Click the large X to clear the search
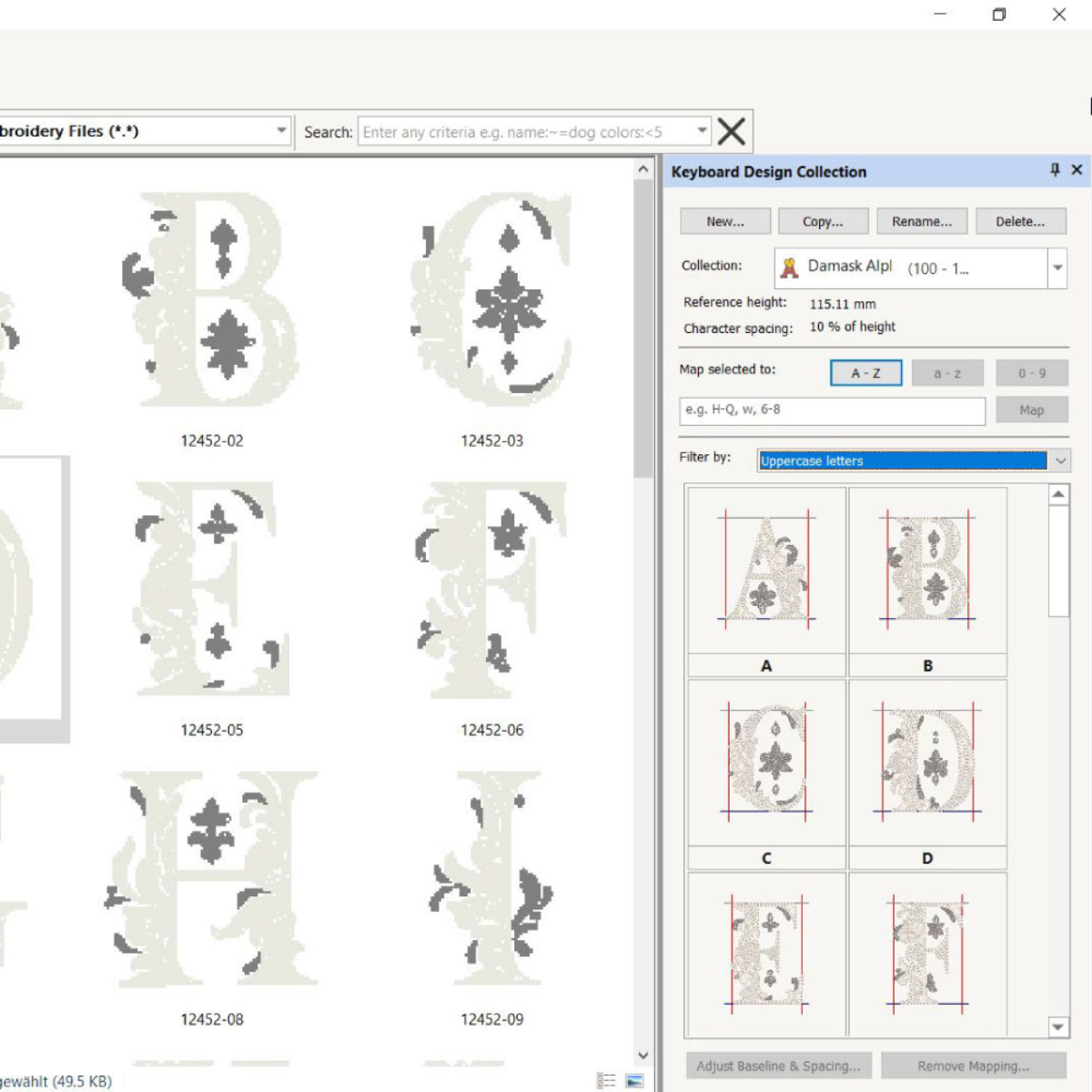This screenshot has height=1092, width=1092. point(731,131)
